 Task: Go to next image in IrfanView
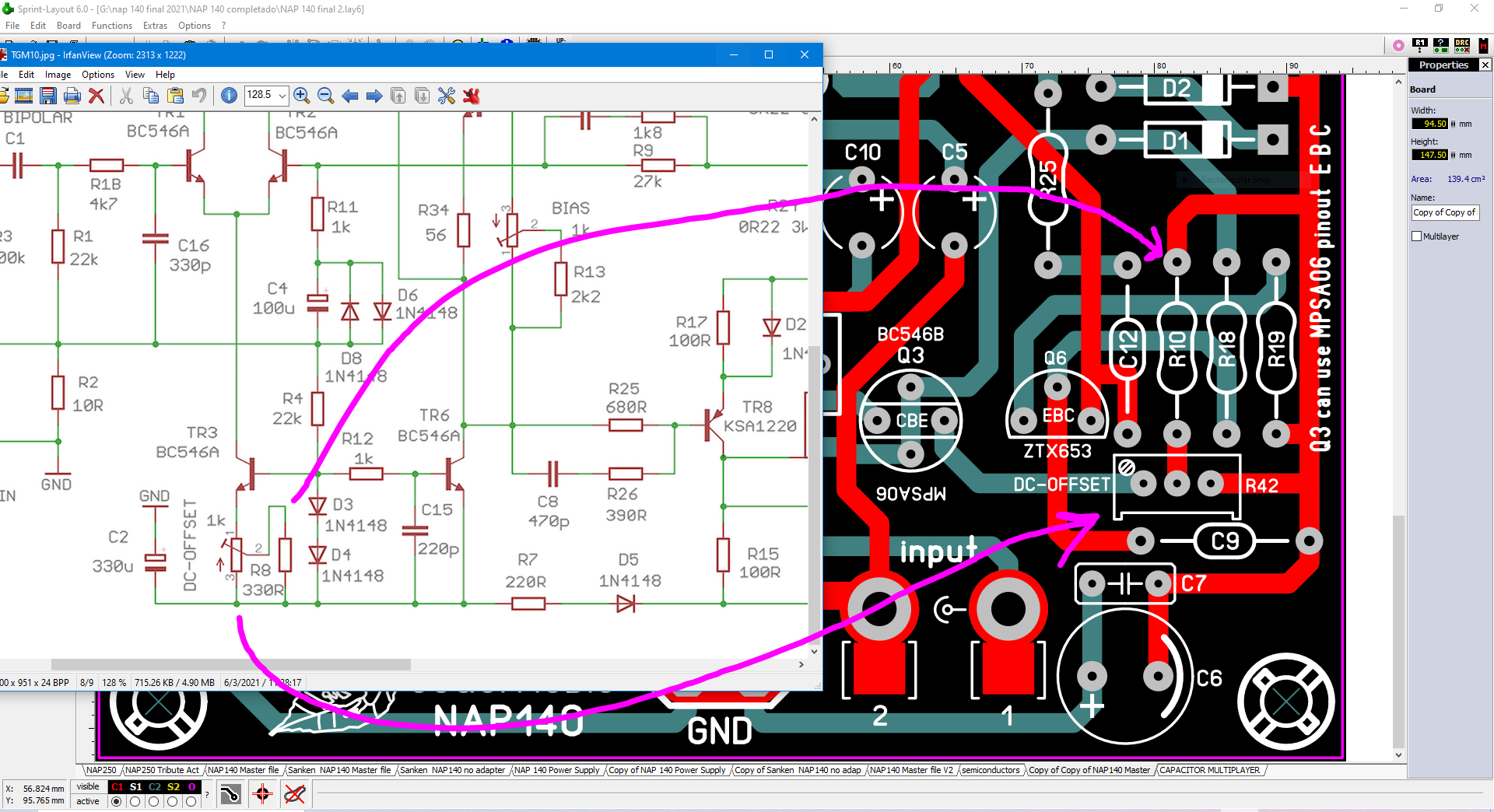pyautogui.click(x=374, y=96)
